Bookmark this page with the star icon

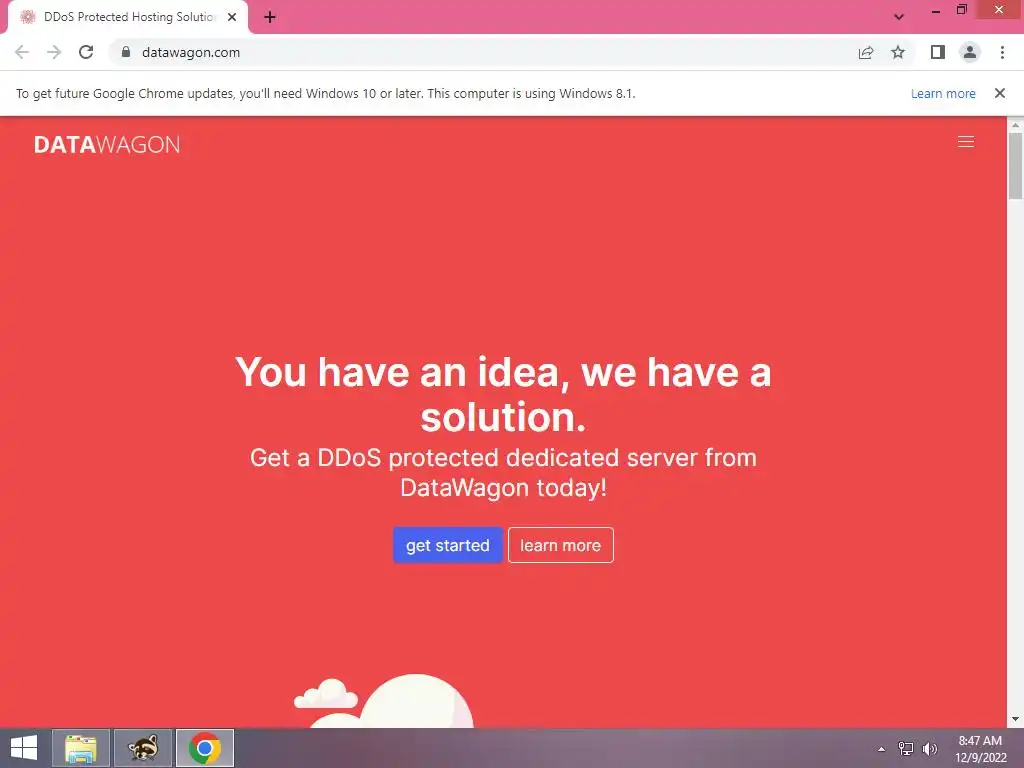[x=898, y=52]
